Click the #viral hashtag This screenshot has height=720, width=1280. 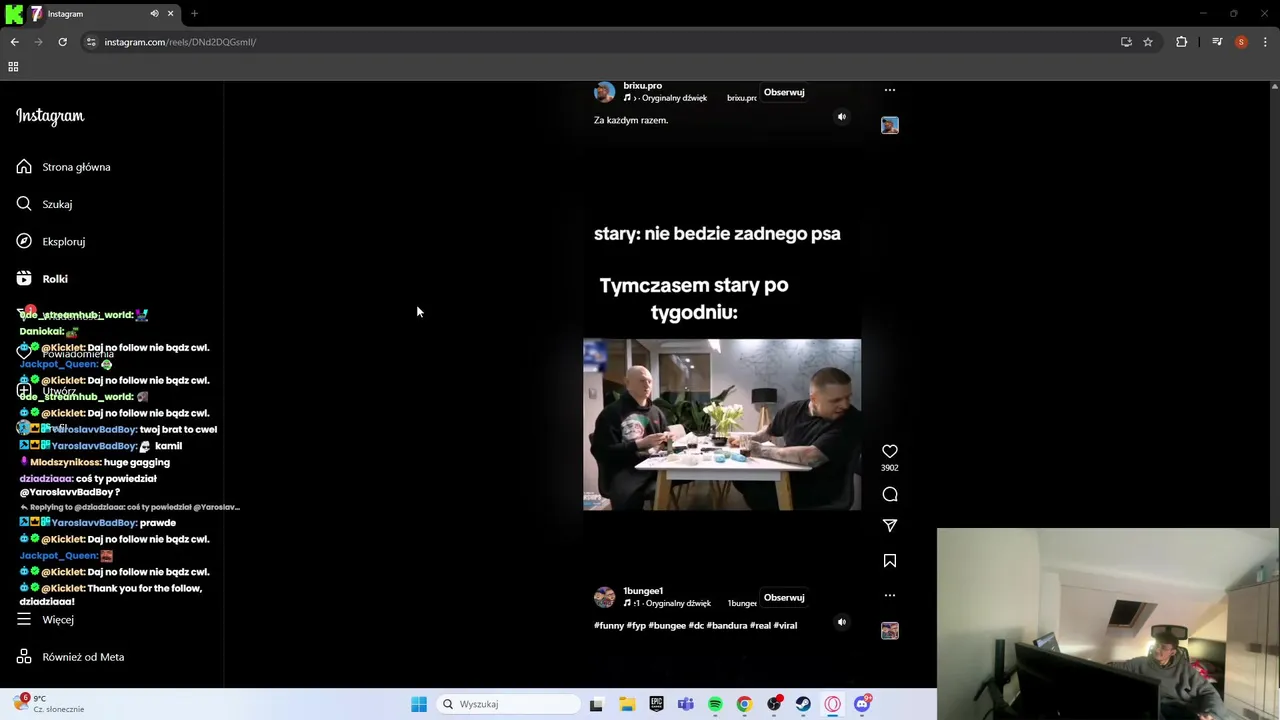pyautogui.click(x=785, y=626)
